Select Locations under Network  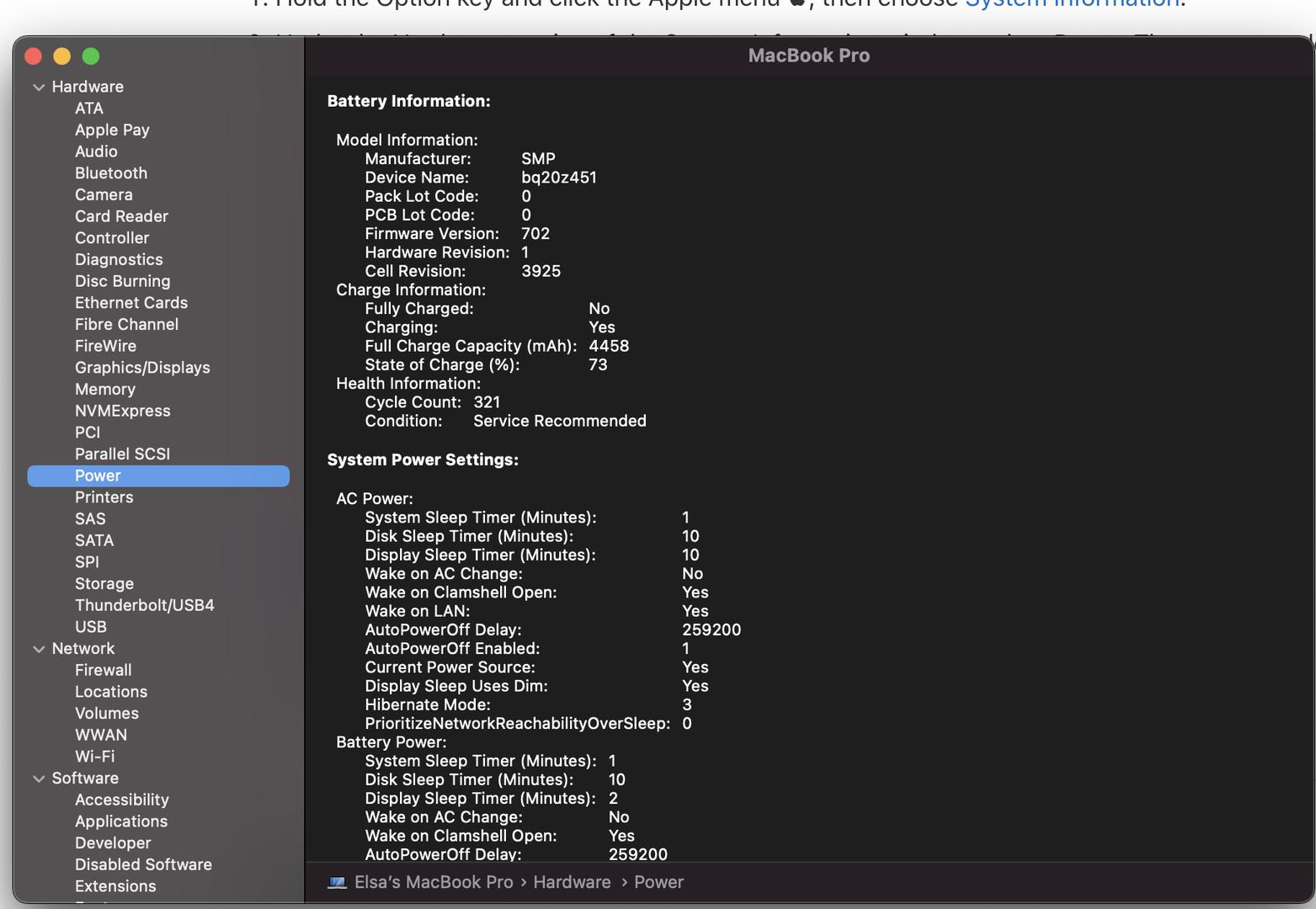click(111, 692)
